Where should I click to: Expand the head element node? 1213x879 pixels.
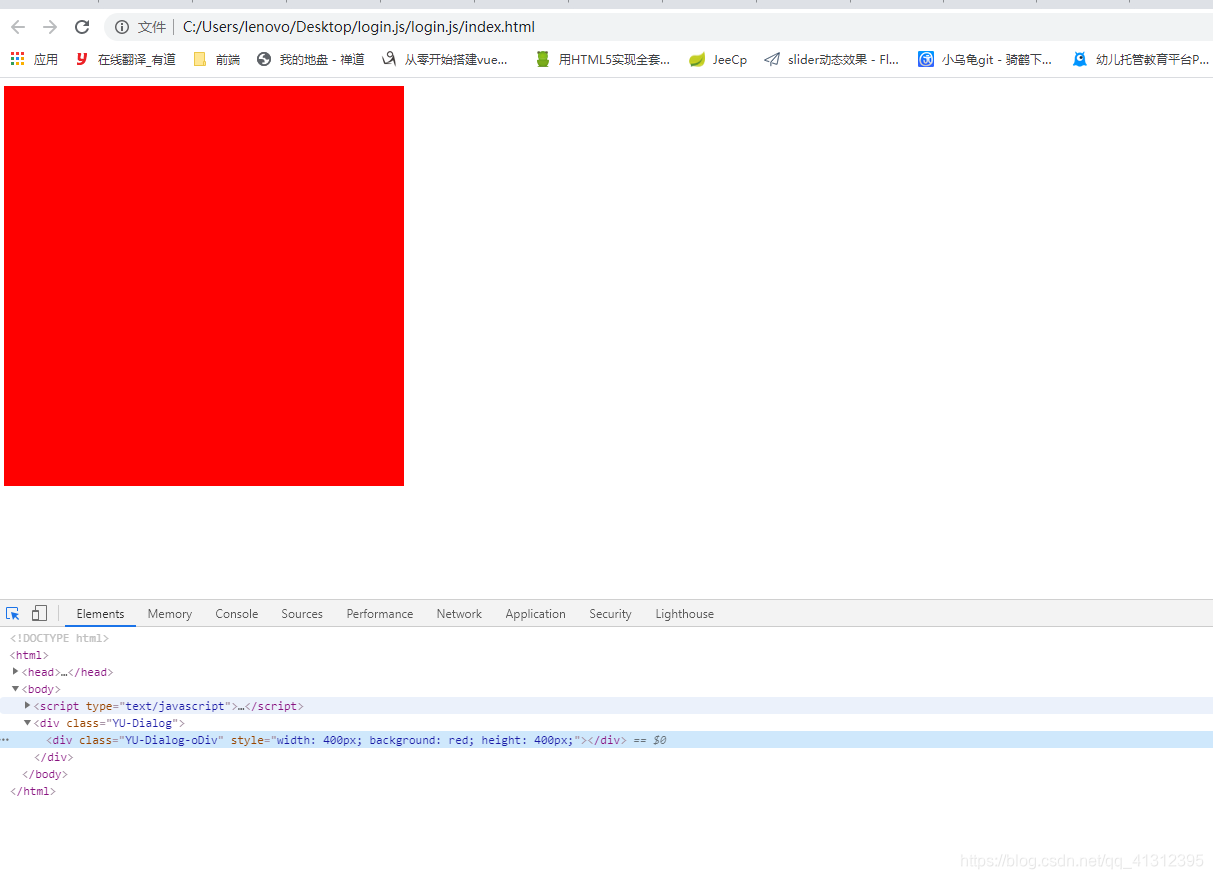click(x=16, y=672)
